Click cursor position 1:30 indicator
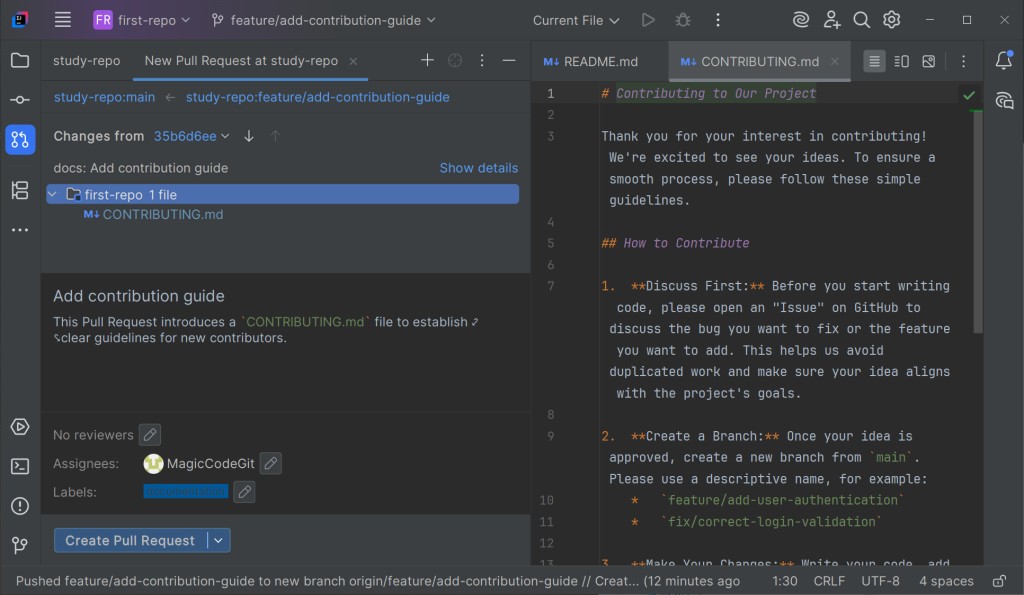Image resolution: width=1024 pixels, height=595 pixels. pyautogui.click(x=784, y=581)
